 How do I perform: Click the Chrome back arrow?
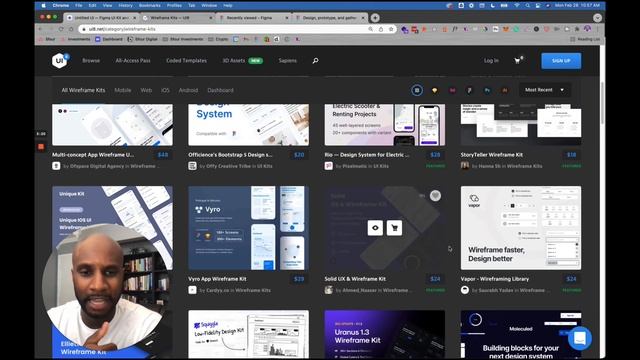[40, 29]
